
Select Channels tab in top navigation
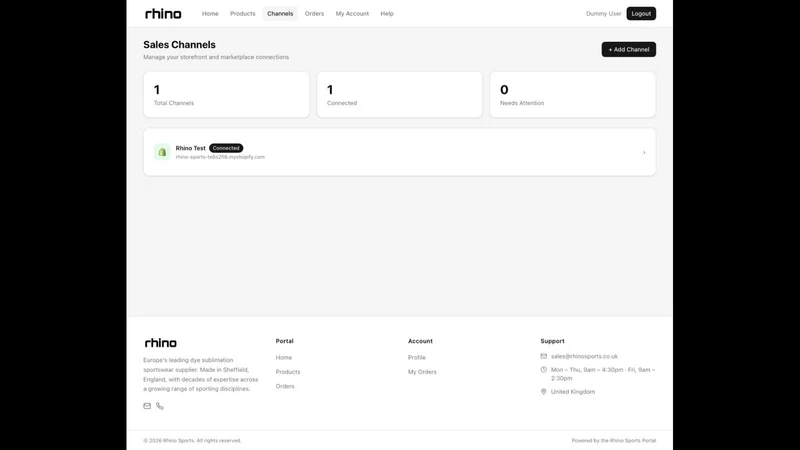[x=280, y=14]
